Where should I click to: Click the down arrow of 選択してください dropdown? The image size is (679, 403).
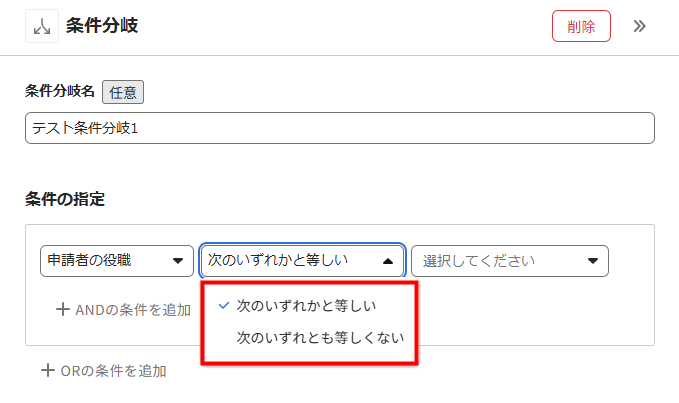coord(593,261)
